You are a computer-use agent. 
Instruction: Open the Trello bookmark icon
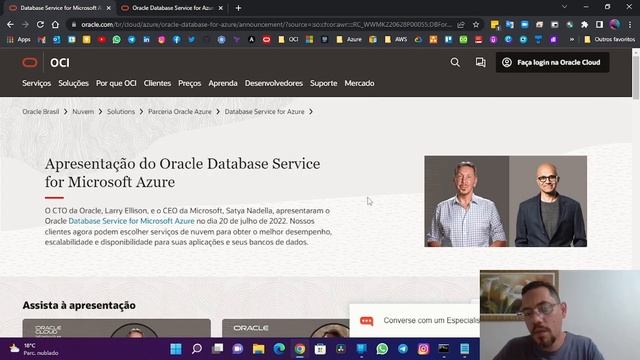pyautogui.click(x=449, y=40)
